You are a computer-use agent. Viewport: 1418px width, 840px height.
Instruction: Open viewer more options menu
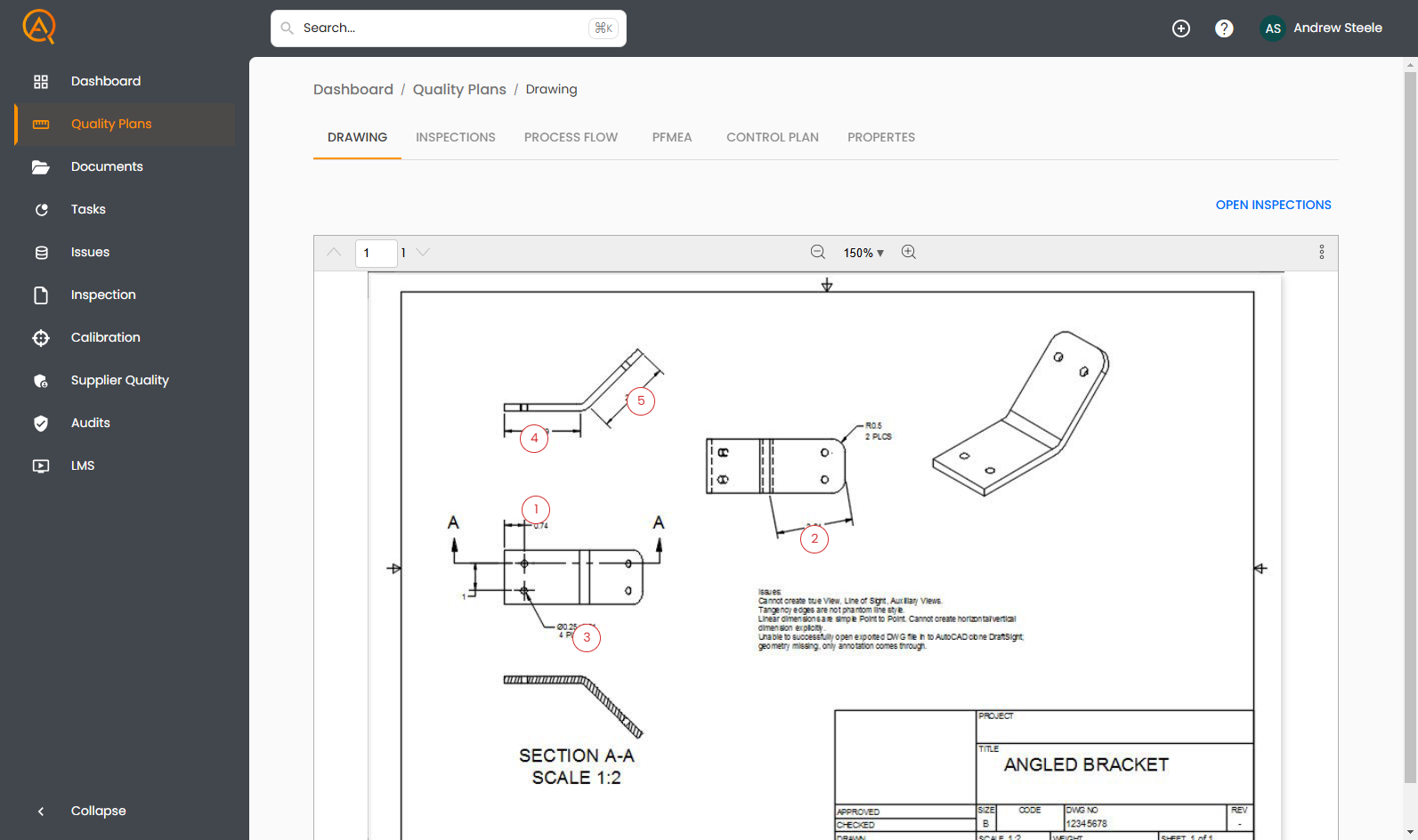click(x=1322, y=253)
